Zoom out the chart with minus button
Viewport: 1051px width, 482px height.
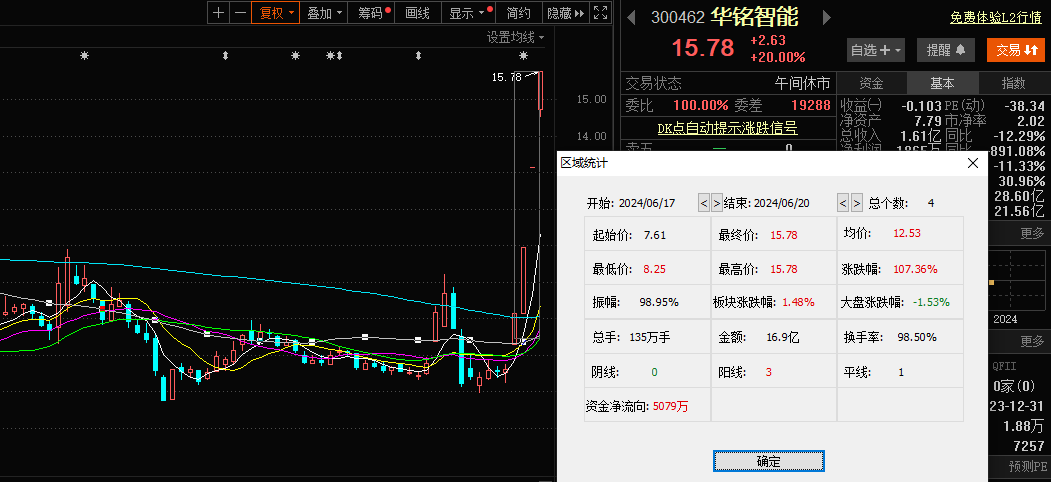pyautogui.click(x=240, y=12)
